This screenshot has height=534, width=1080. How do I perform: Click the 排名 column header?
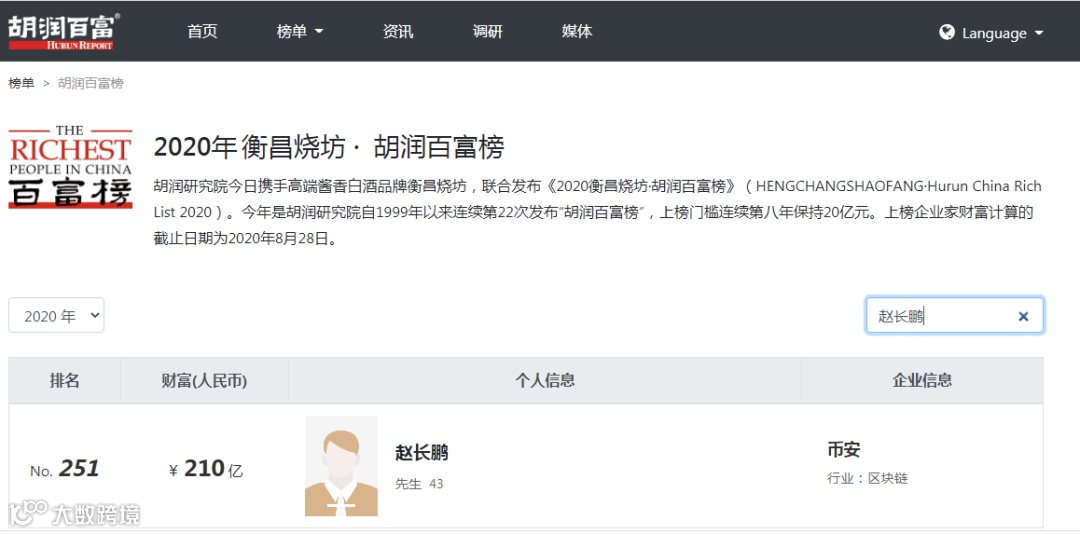pos(65,380)
